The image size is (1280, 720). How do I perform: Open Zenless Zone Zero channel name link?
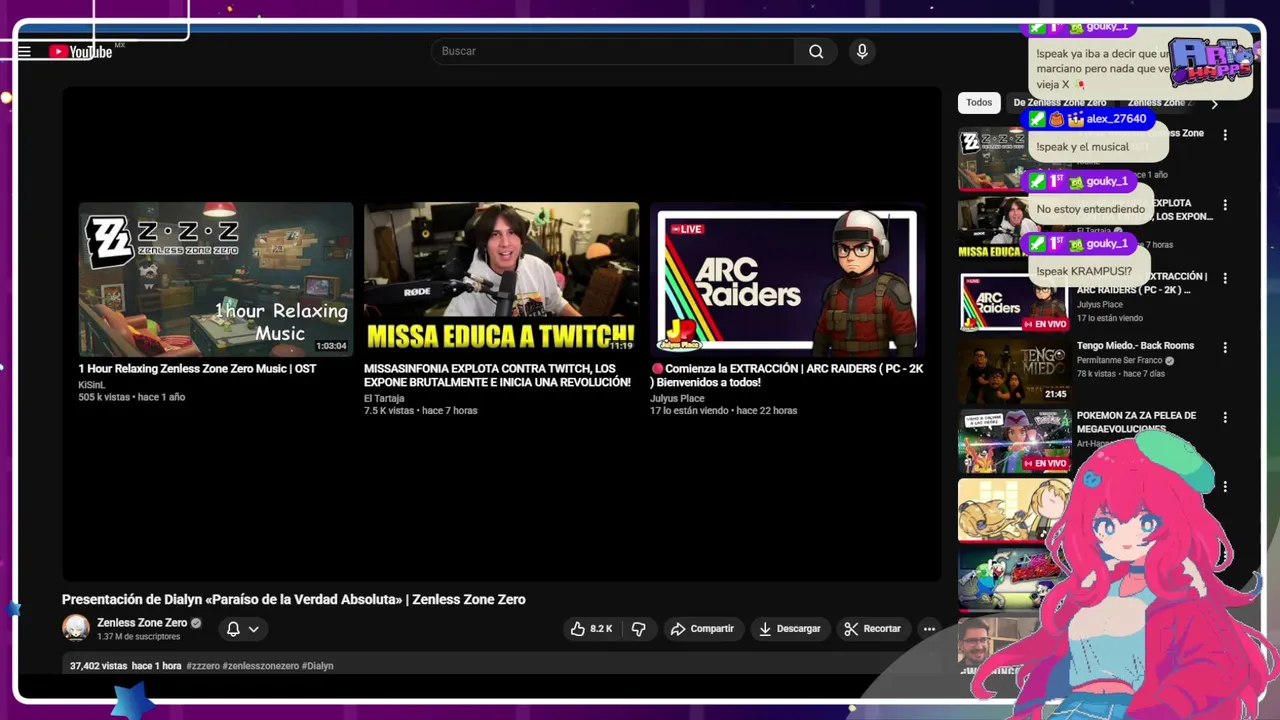point(142,623)
